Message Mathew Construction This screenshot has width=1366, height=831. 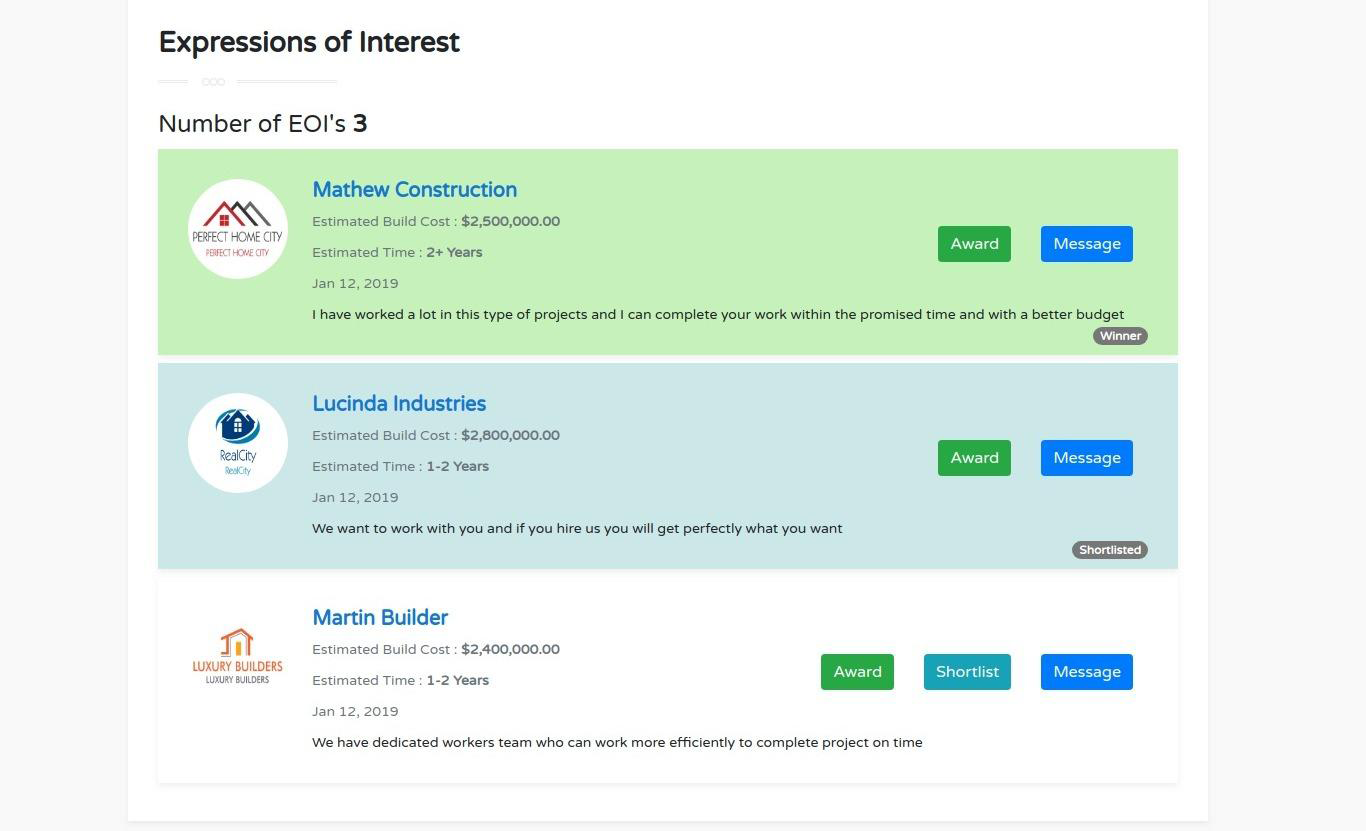[1086, 244]
